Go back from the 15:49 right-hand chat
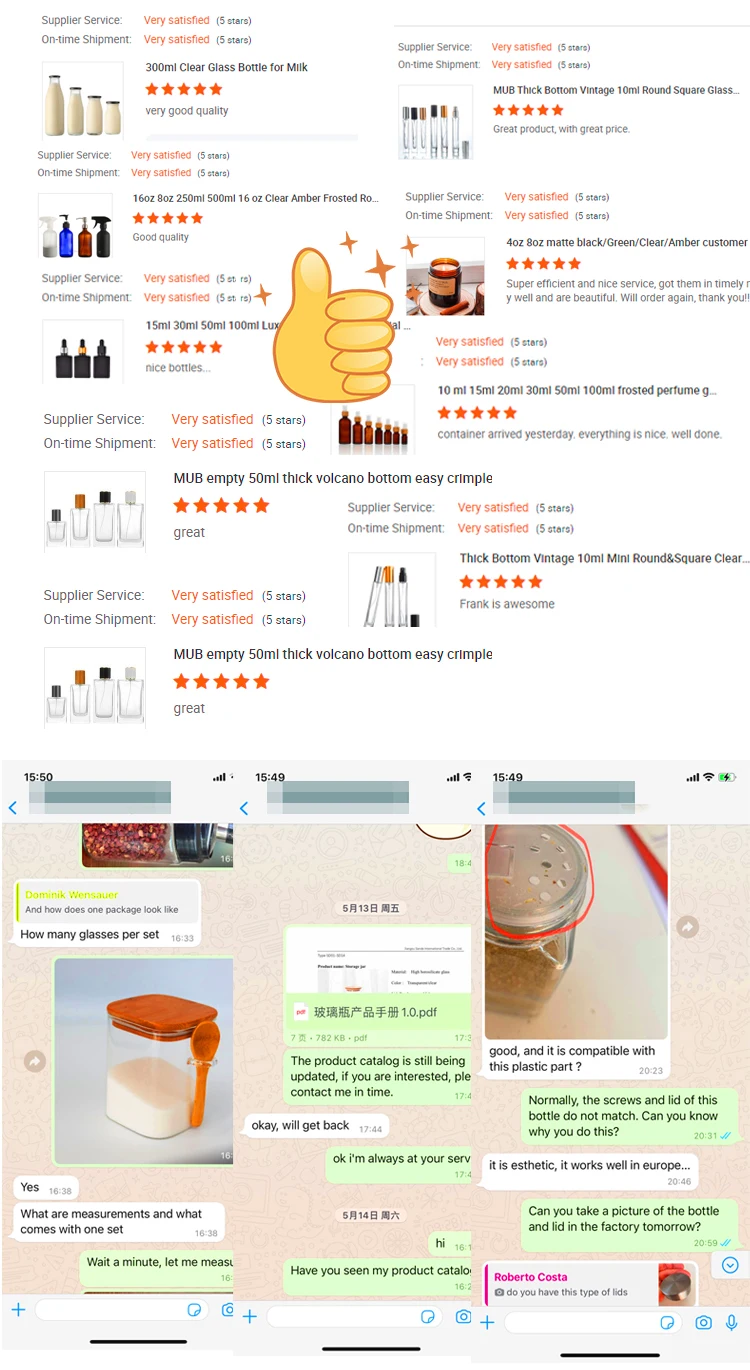 [x=481, y=808]
